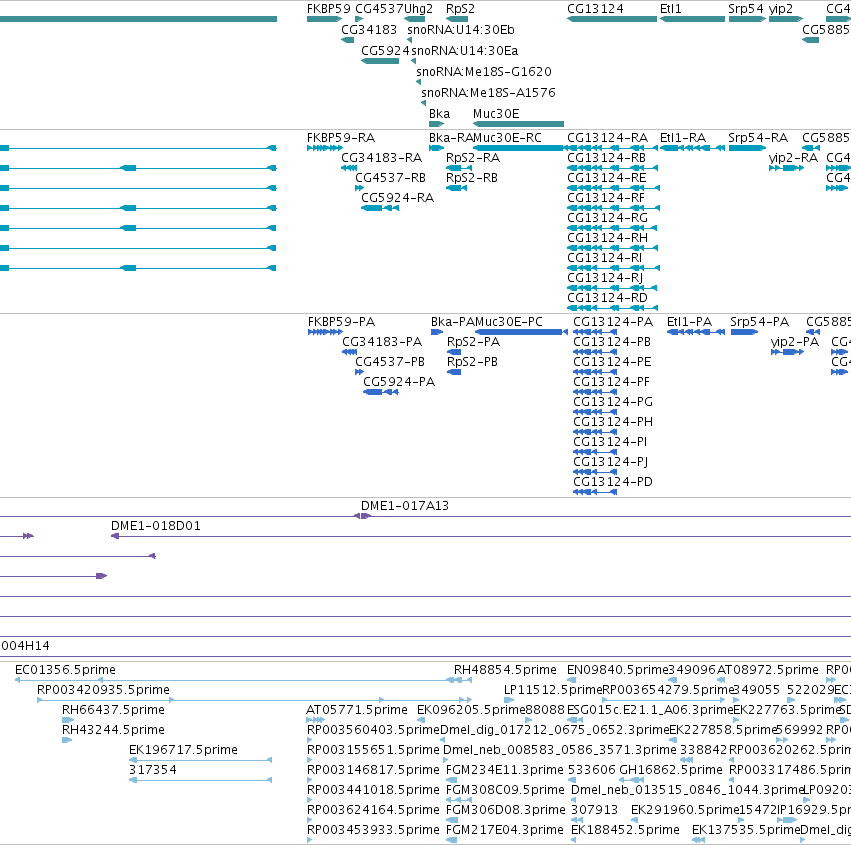
Task: Select the Muc30E-RC transcript label
Action: tap(507, 138)
